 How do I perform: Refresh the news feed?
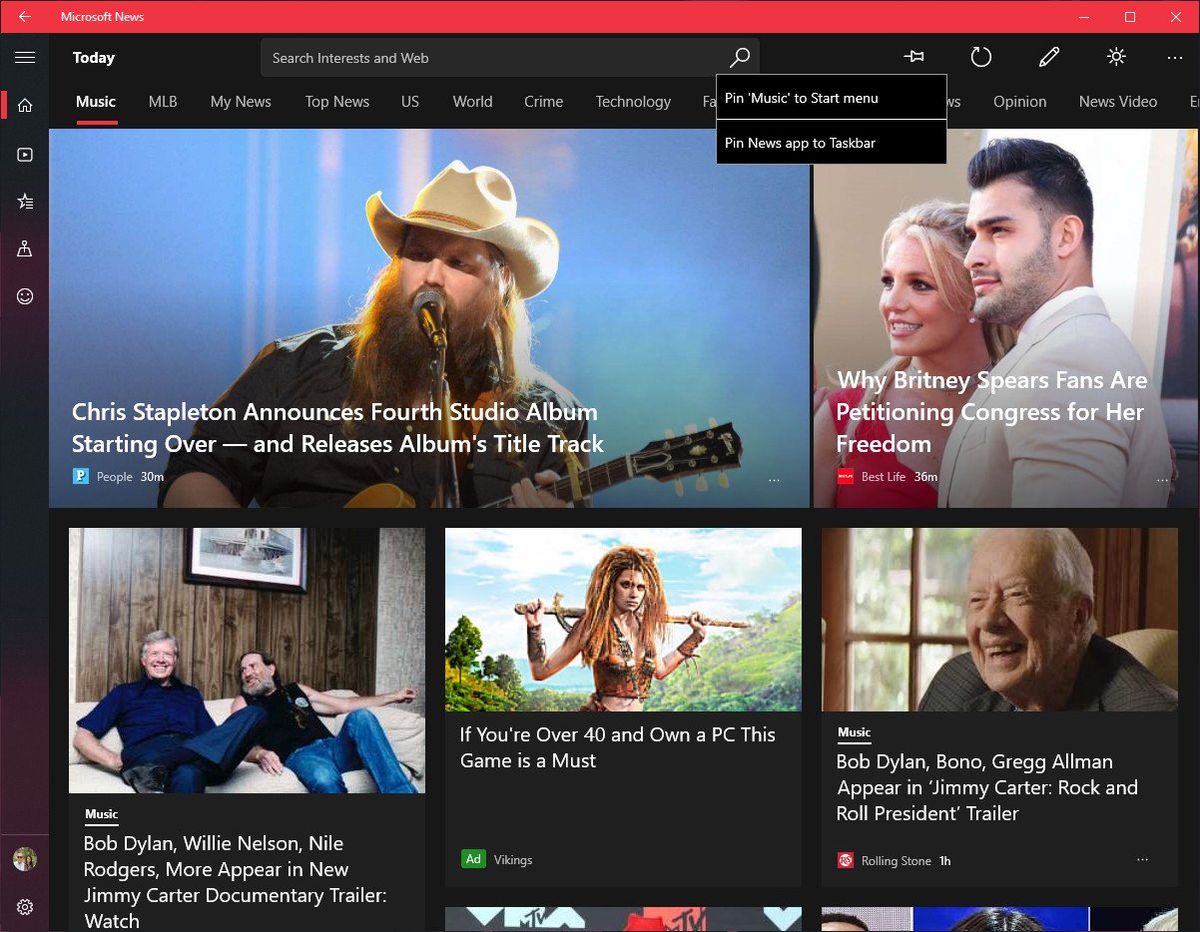(981, 57)
